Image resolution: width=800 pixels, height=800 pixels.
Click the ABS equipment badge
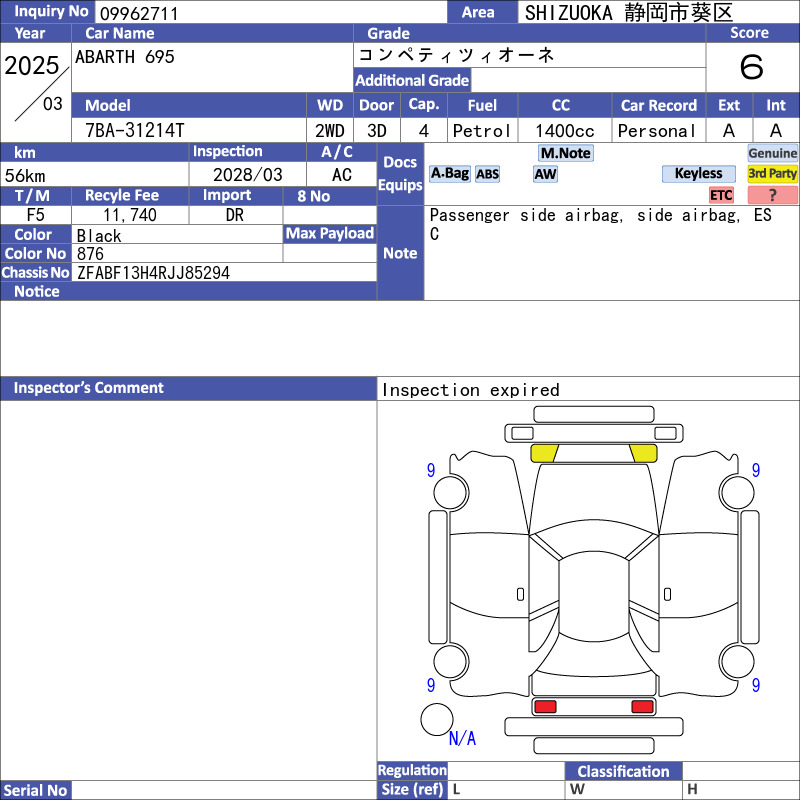487,174
